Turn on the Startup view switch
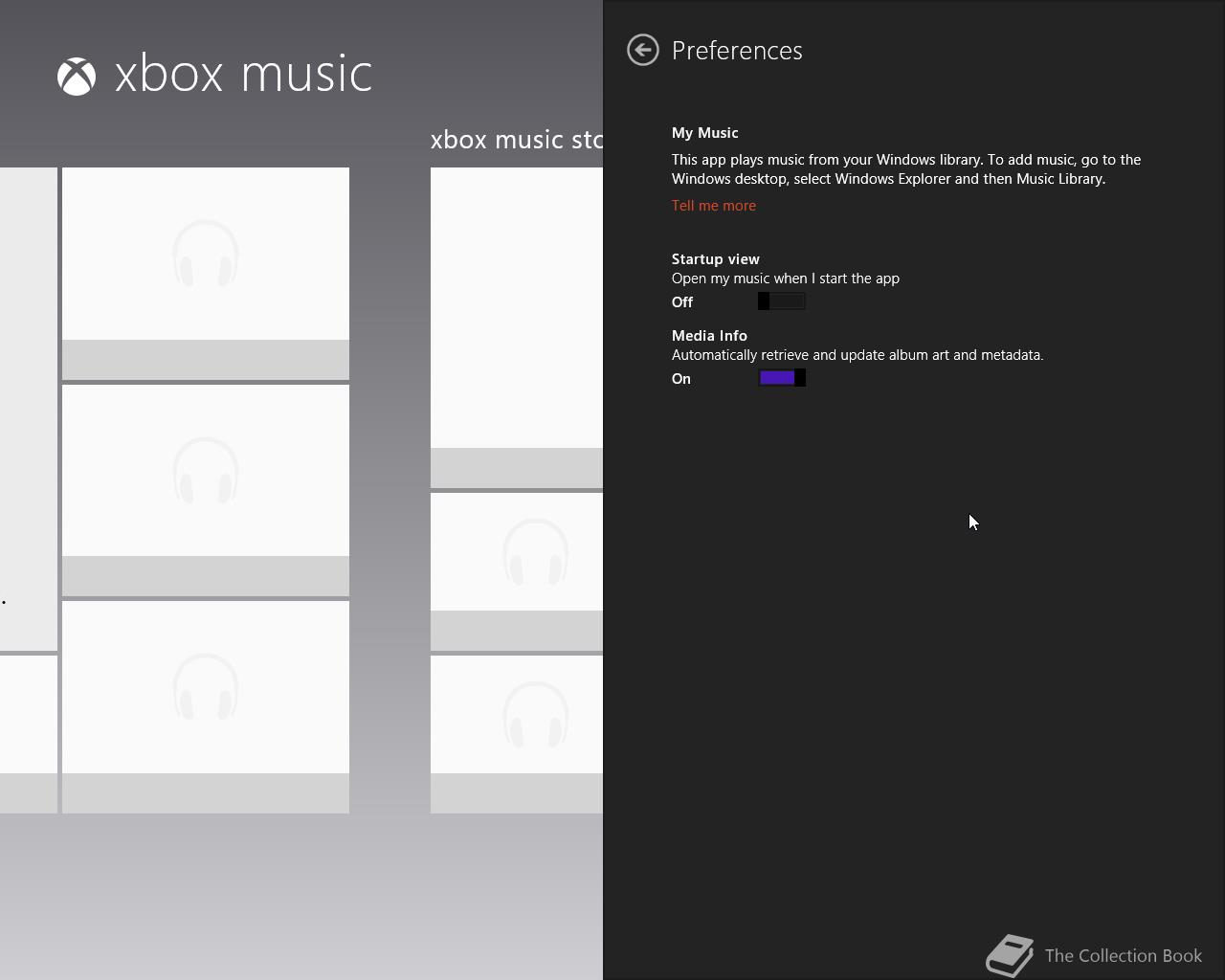 [782, 301]
